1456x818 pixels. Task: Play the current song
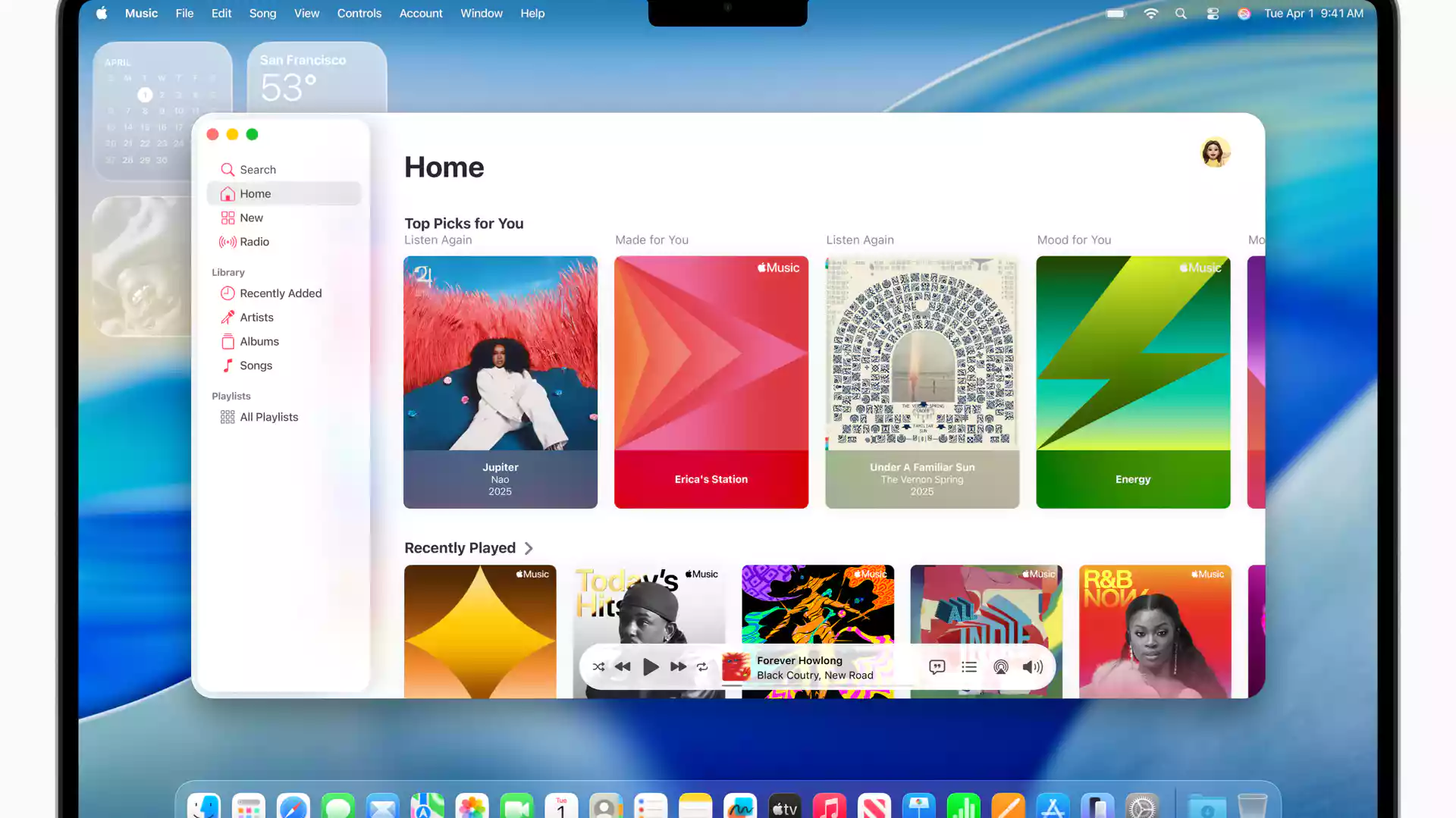(x=651, y=667)
